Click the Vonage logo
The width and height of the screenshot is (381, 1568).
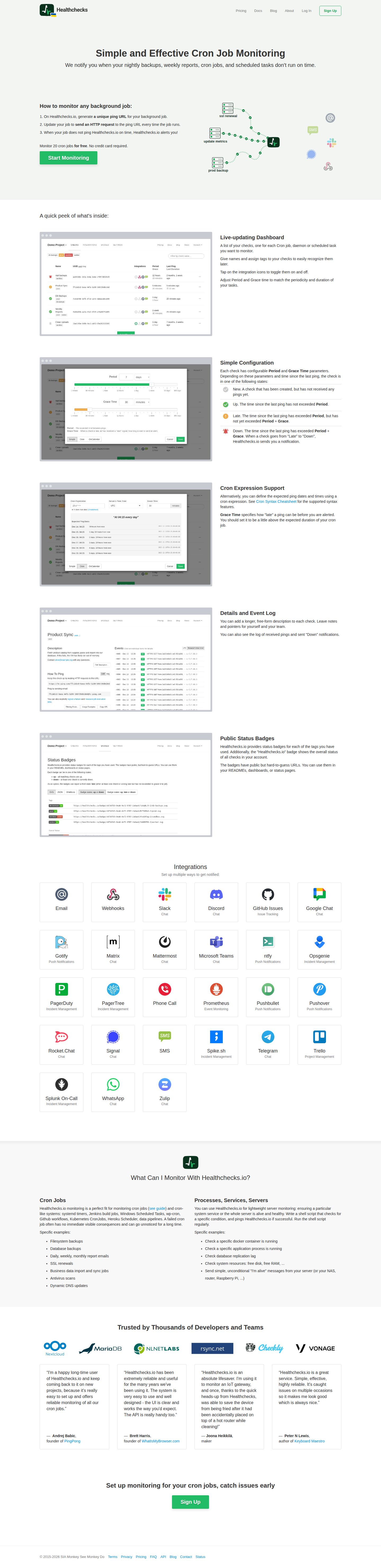[x=315, y=1348]
